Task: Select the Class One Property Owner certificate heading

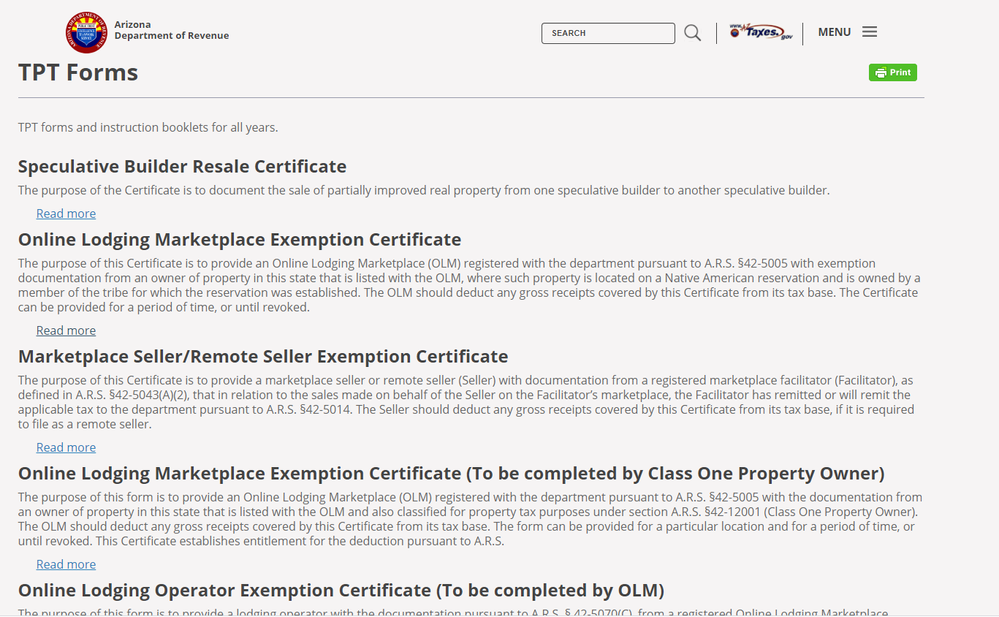Action: pyautogui.click(x=451, y=473)
